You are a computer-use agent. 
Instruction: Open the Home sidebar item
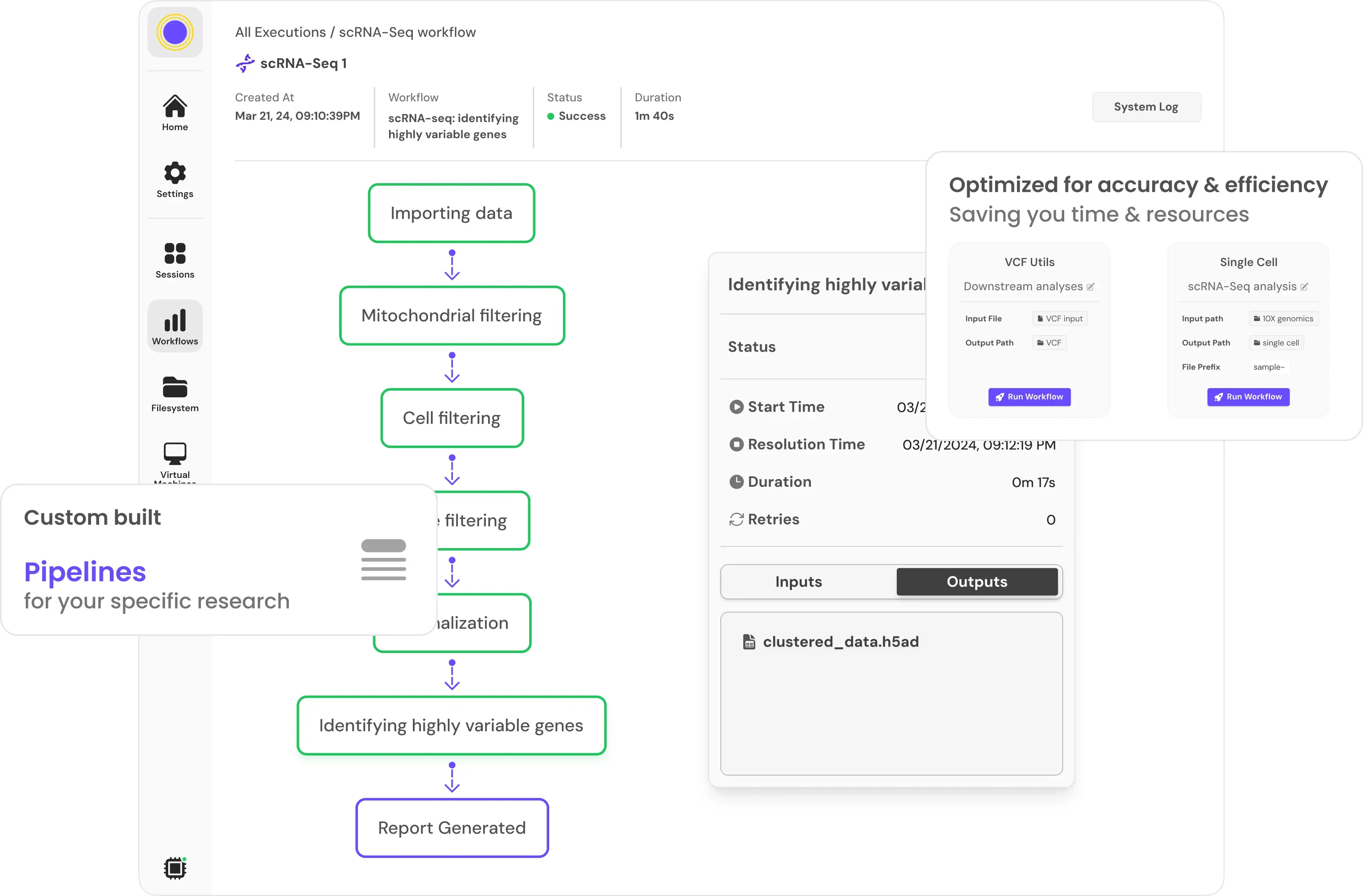point(175,113)
